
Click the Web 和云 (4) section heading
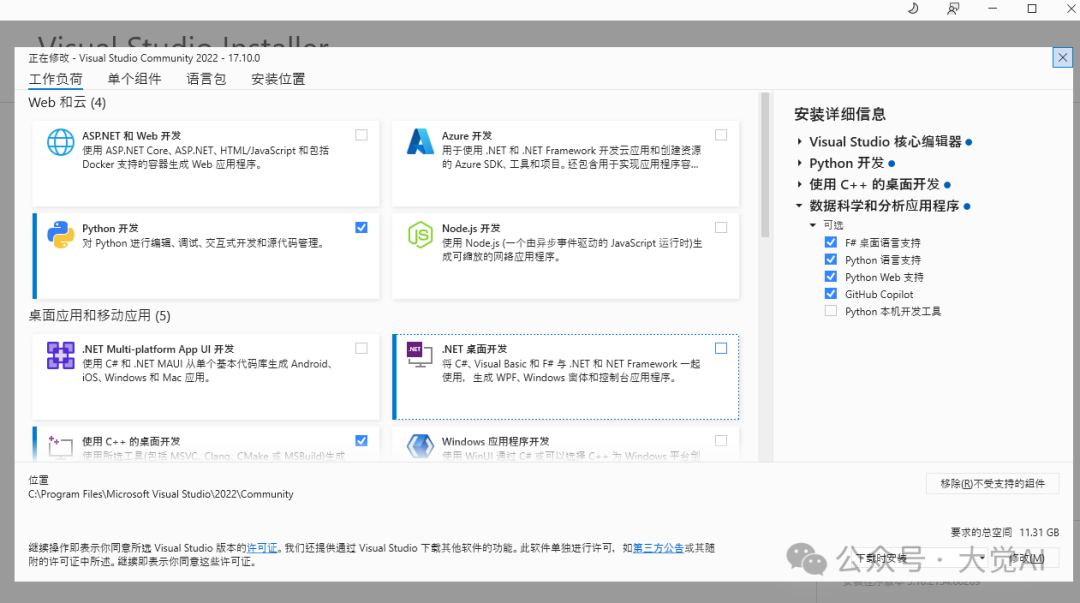pos(67,103)
